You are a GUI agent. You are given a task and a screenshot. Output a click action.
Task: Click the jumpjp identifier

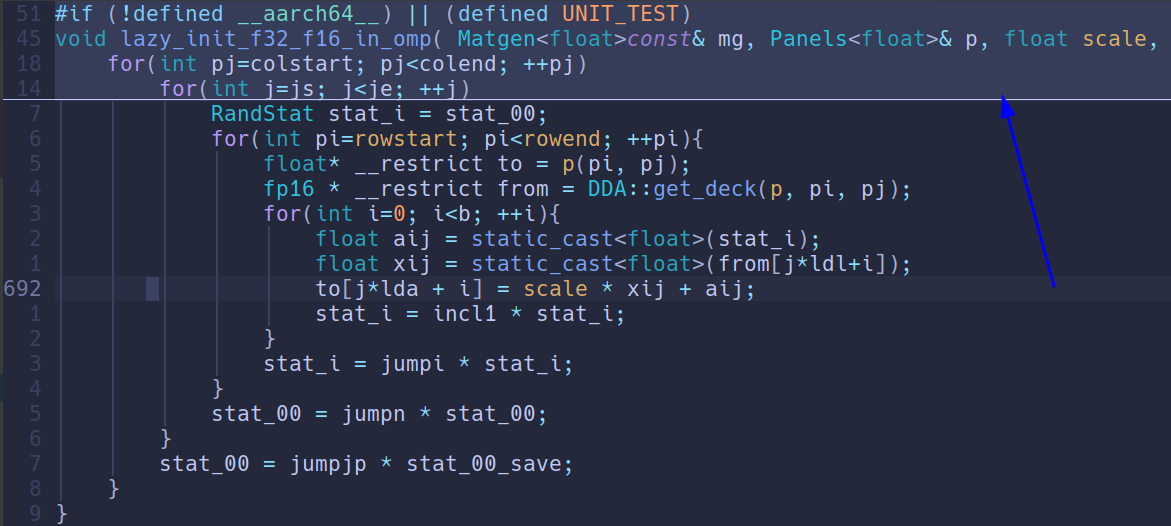coord(329,464)
